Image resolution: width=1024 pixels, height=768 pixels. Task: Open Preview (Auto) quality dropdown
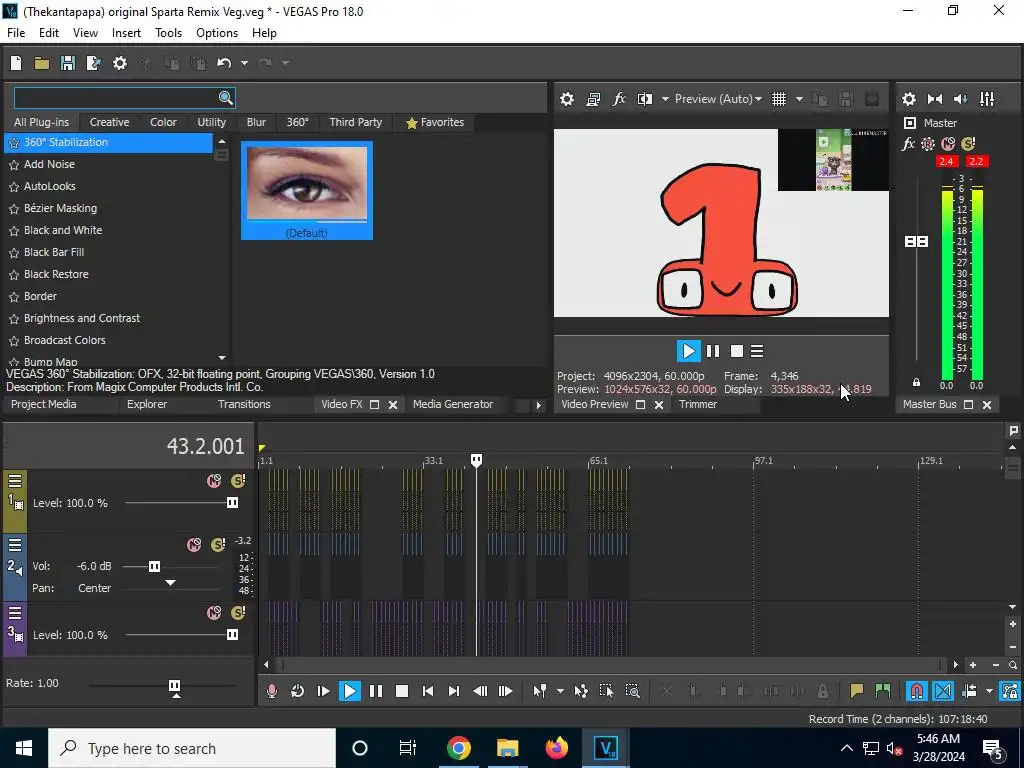pos(718,99)
